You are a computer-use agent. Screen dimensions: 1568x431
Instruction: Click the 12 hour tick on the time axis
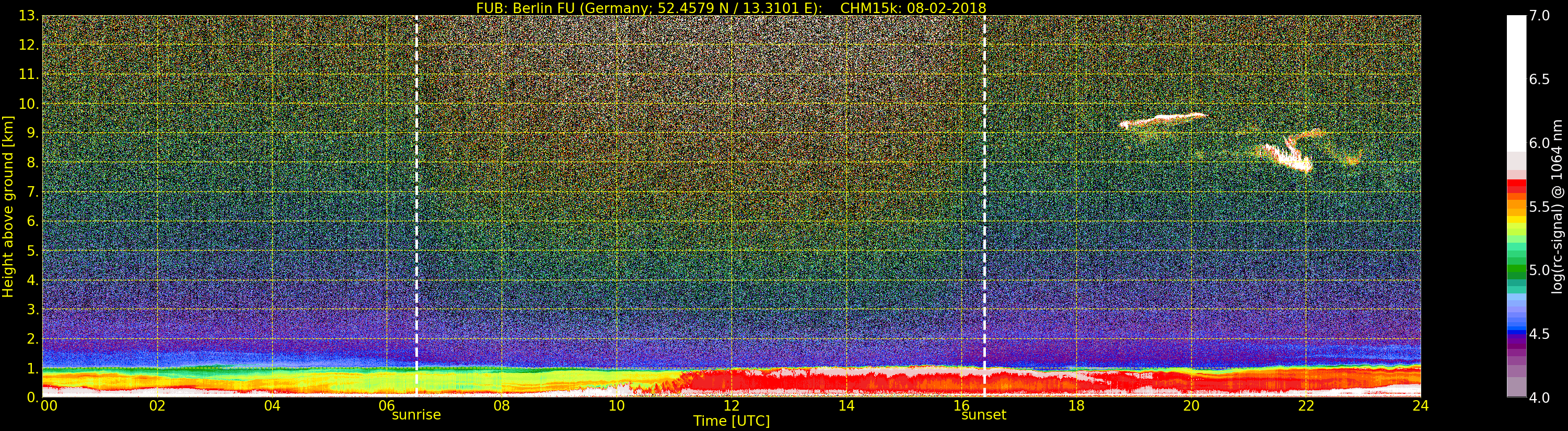click(731, 405)
